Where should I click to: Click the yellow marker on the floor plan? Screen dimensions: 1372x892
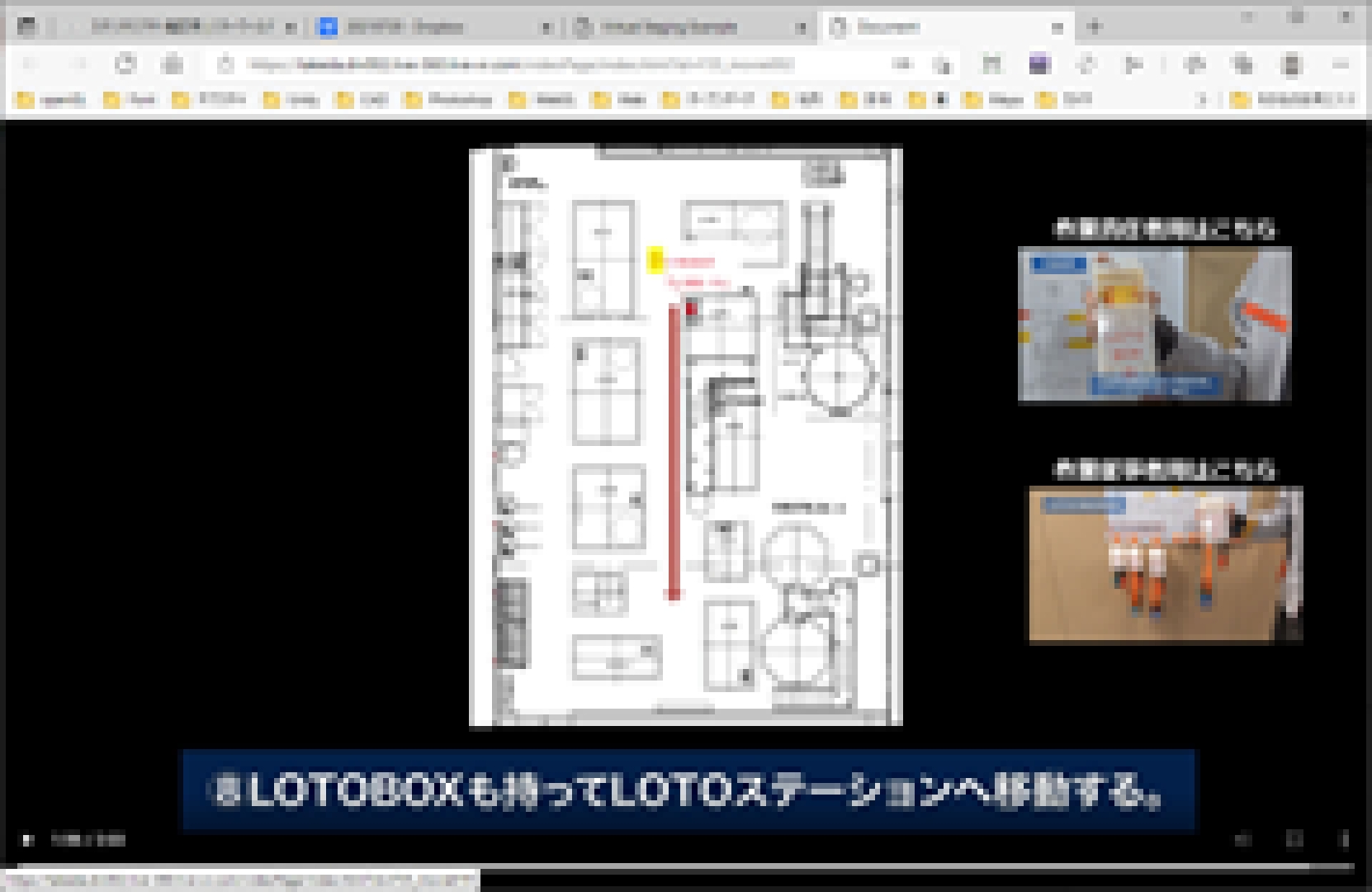[x=655, y=260]
